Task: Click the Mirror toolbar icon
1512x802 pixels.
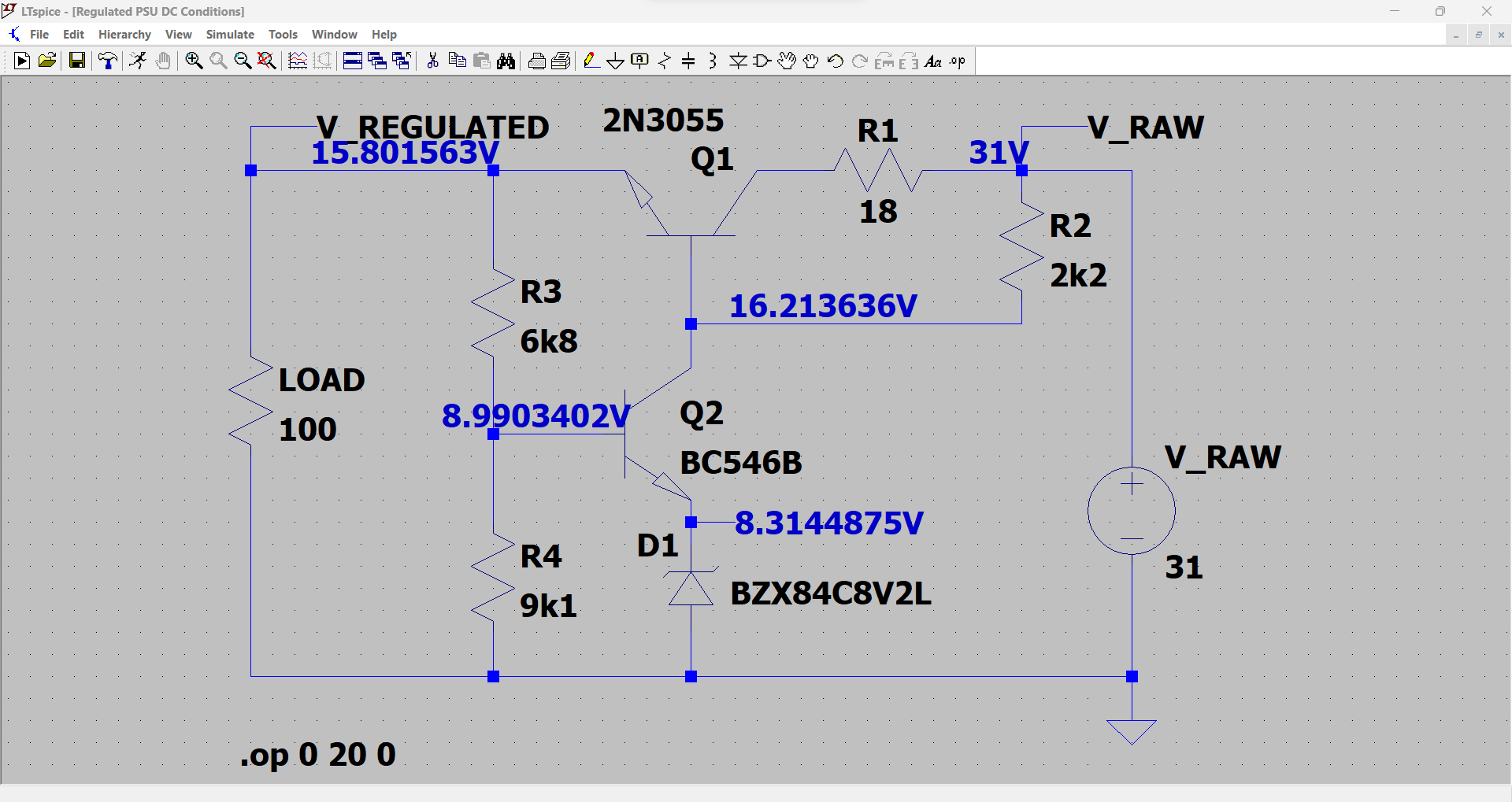Action: point(909,61)
